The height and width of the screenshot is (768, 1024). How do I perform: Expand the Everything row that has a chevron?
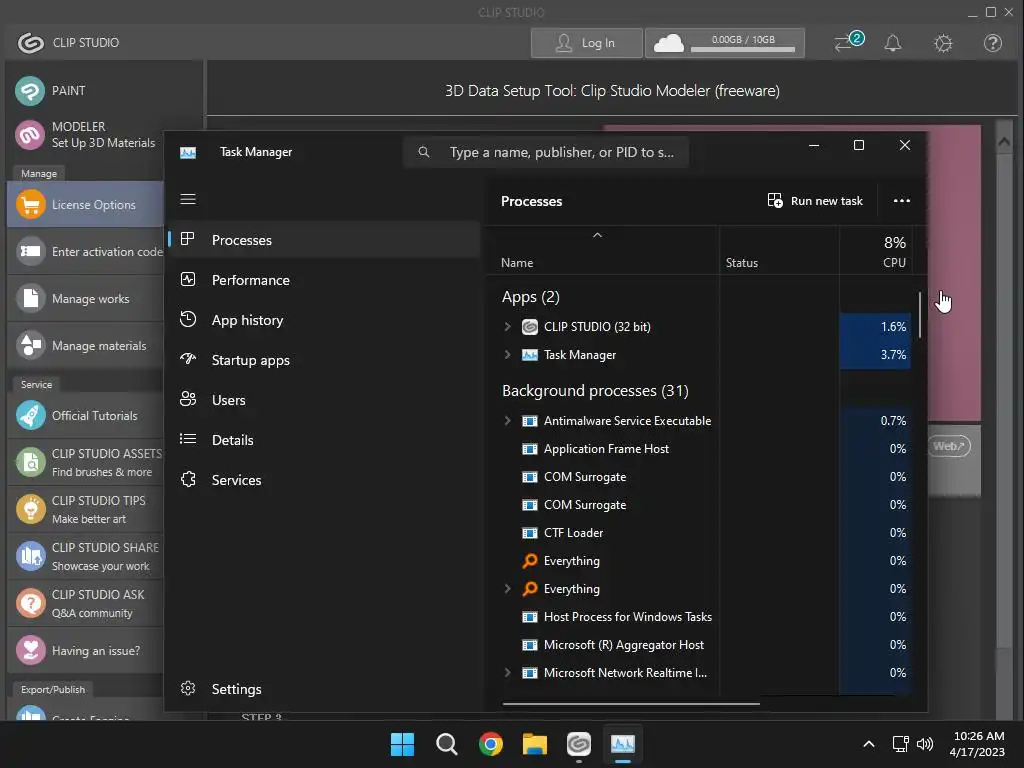[507, 588]
